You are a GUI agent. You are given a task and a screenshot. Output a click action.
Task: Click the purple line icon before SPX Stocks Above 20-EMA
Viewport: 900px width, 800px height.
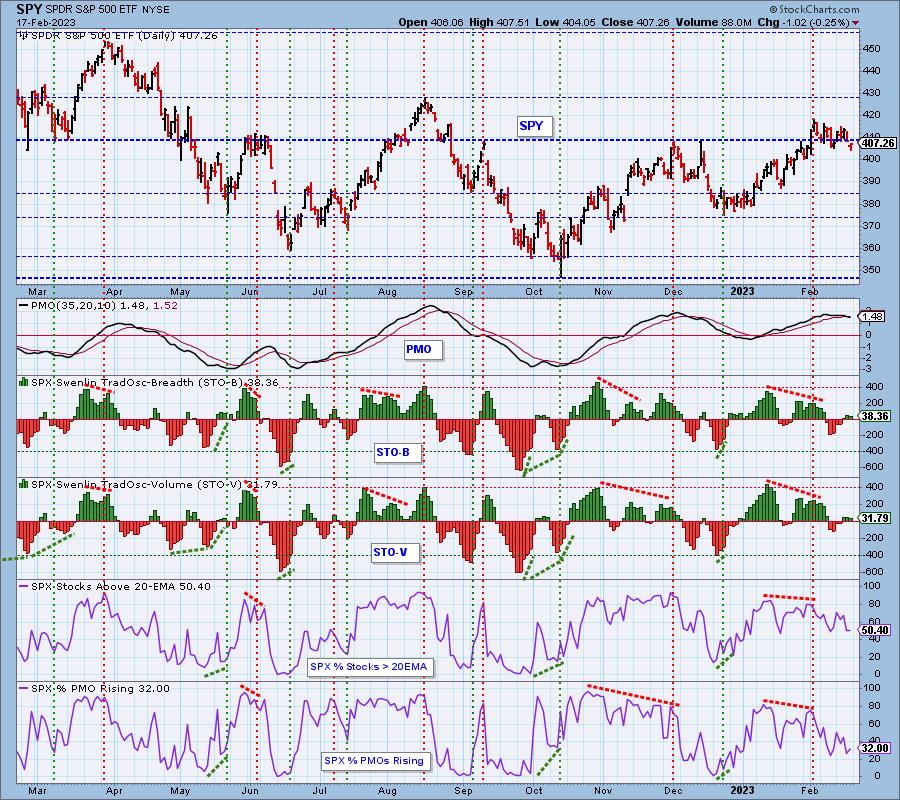24,587
